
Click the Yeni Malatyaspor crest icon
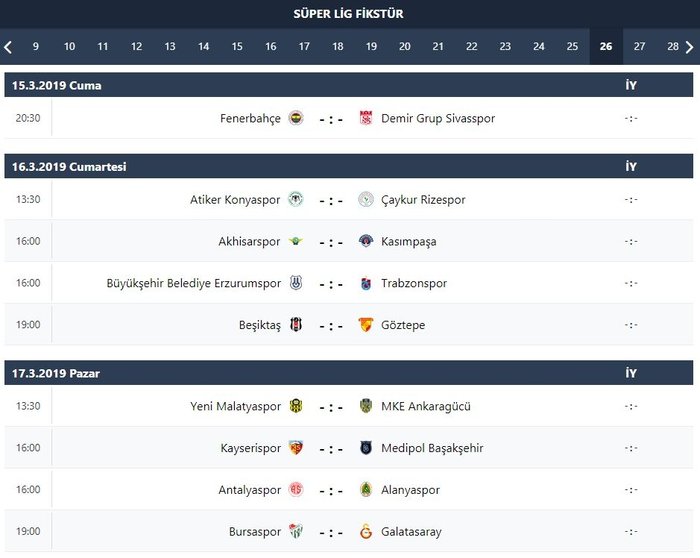click(296, 406)
